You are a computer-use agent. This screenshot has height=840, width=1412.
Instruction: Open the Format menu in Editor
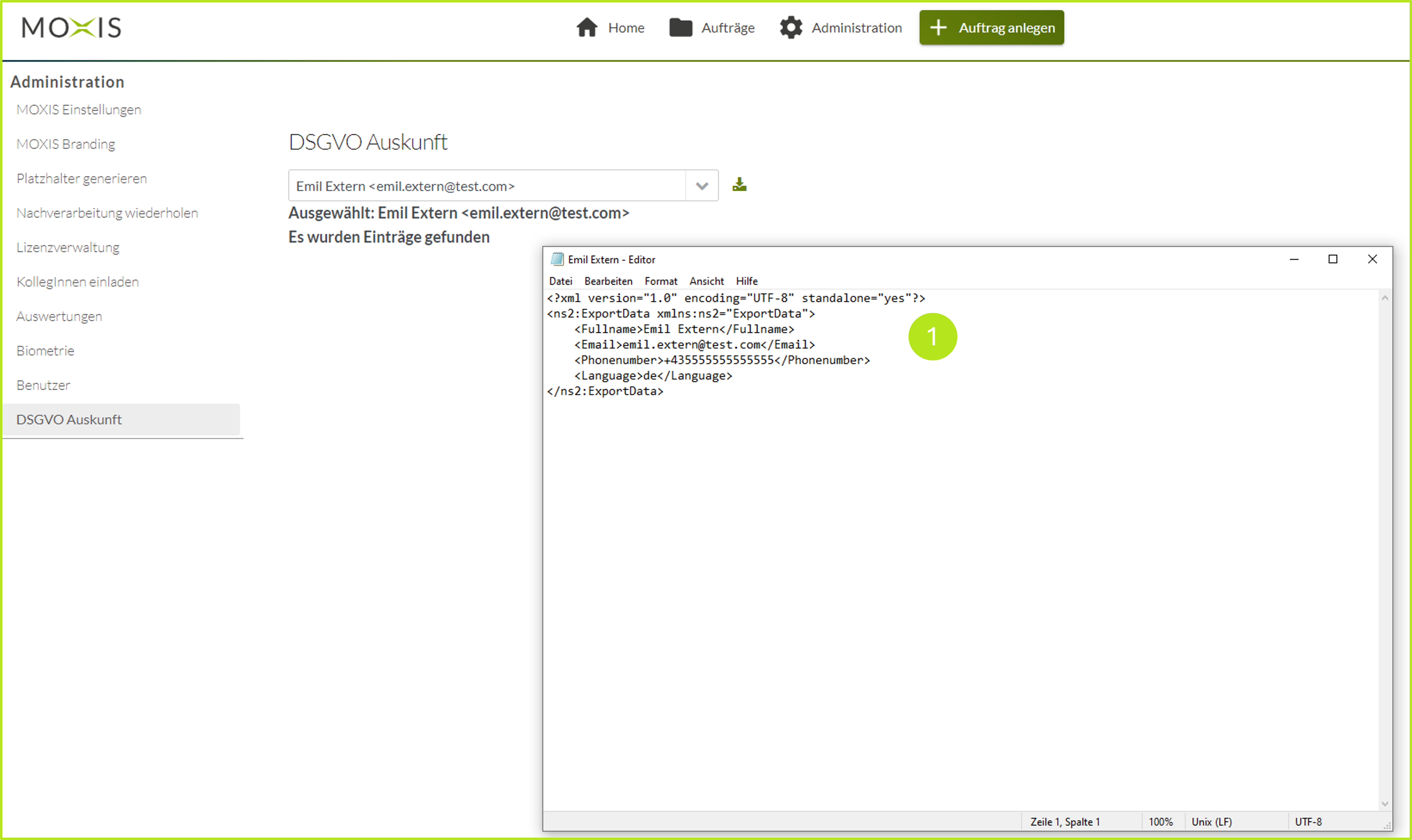click(x=660, y=281)
